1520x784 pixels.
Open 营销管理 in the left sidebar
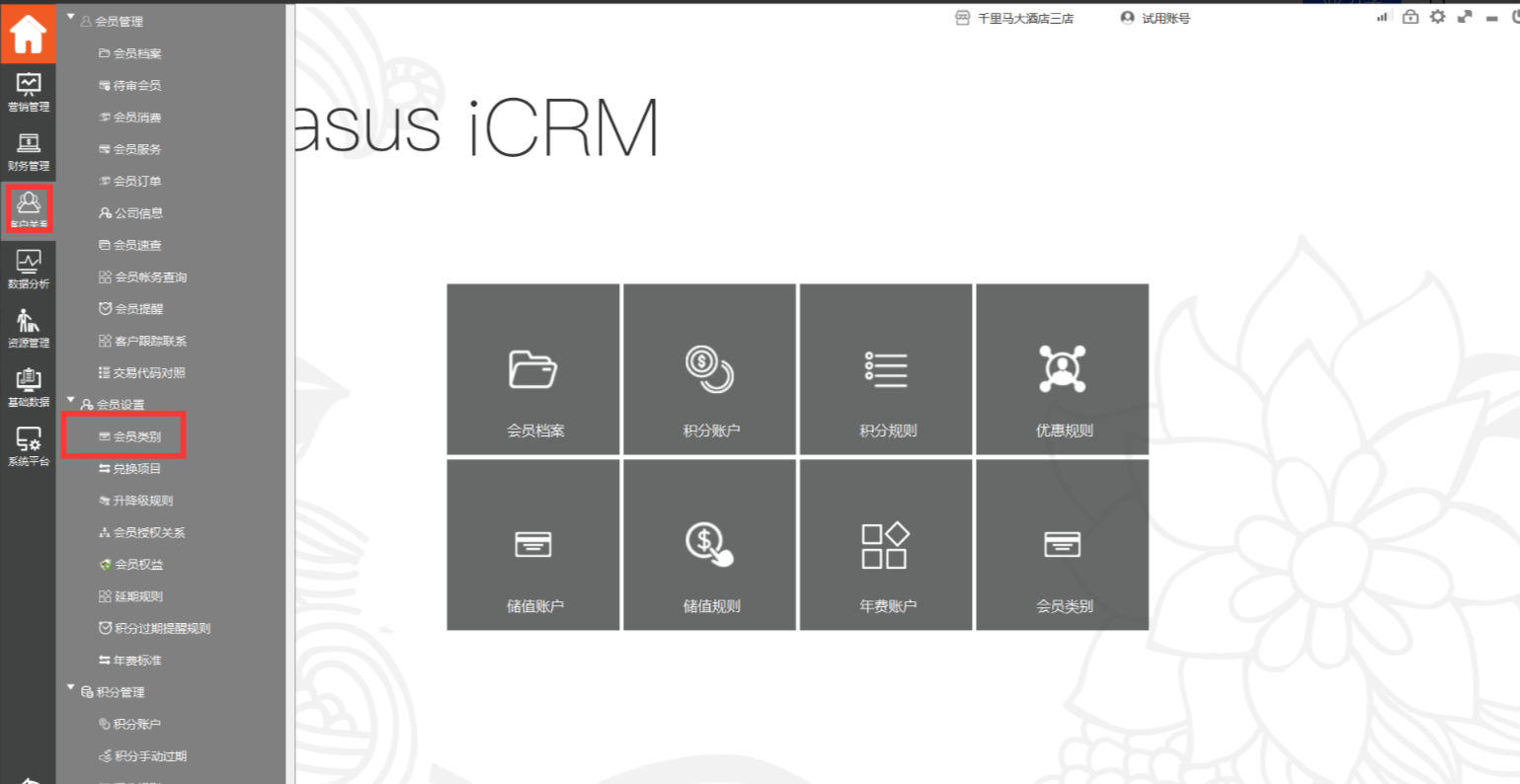point(28,93)
